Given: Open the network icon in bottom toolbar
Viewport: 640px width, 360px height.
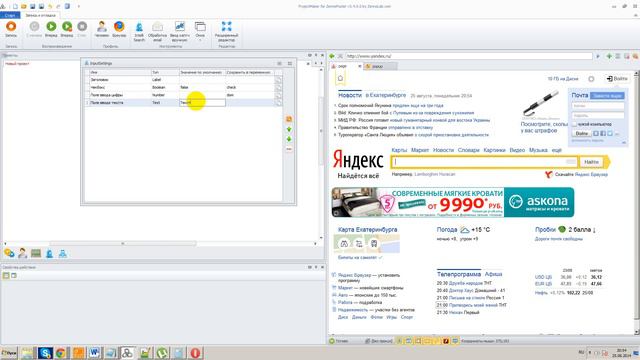Looking at the screenshot, I should pos(62,253).
